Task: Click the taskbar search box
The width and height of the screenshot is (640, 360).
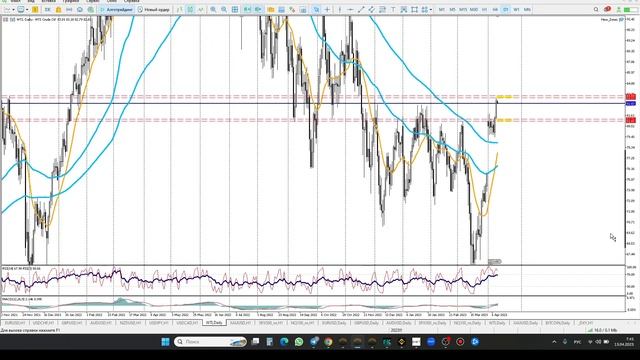Action: [210, 342]
